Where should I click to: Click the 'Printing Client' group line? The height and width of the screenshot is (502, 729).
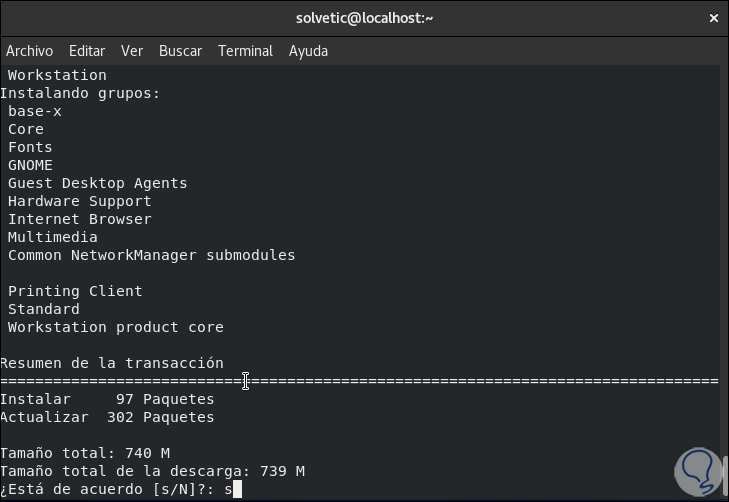pyautogui.click(x=75, y=291)
